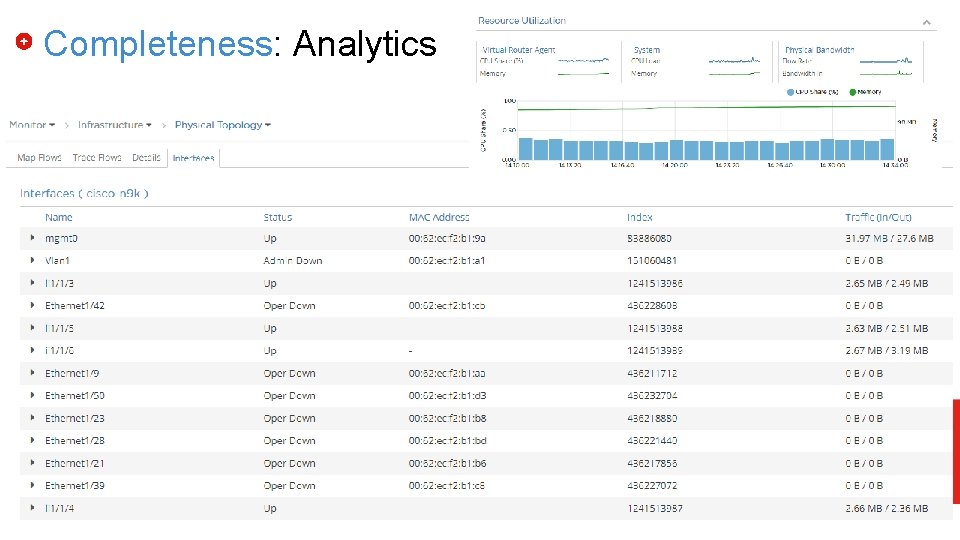Select the Ethernet1/9 interface name
The width and height of the screenshot is (960, 540).
(72, 373)
